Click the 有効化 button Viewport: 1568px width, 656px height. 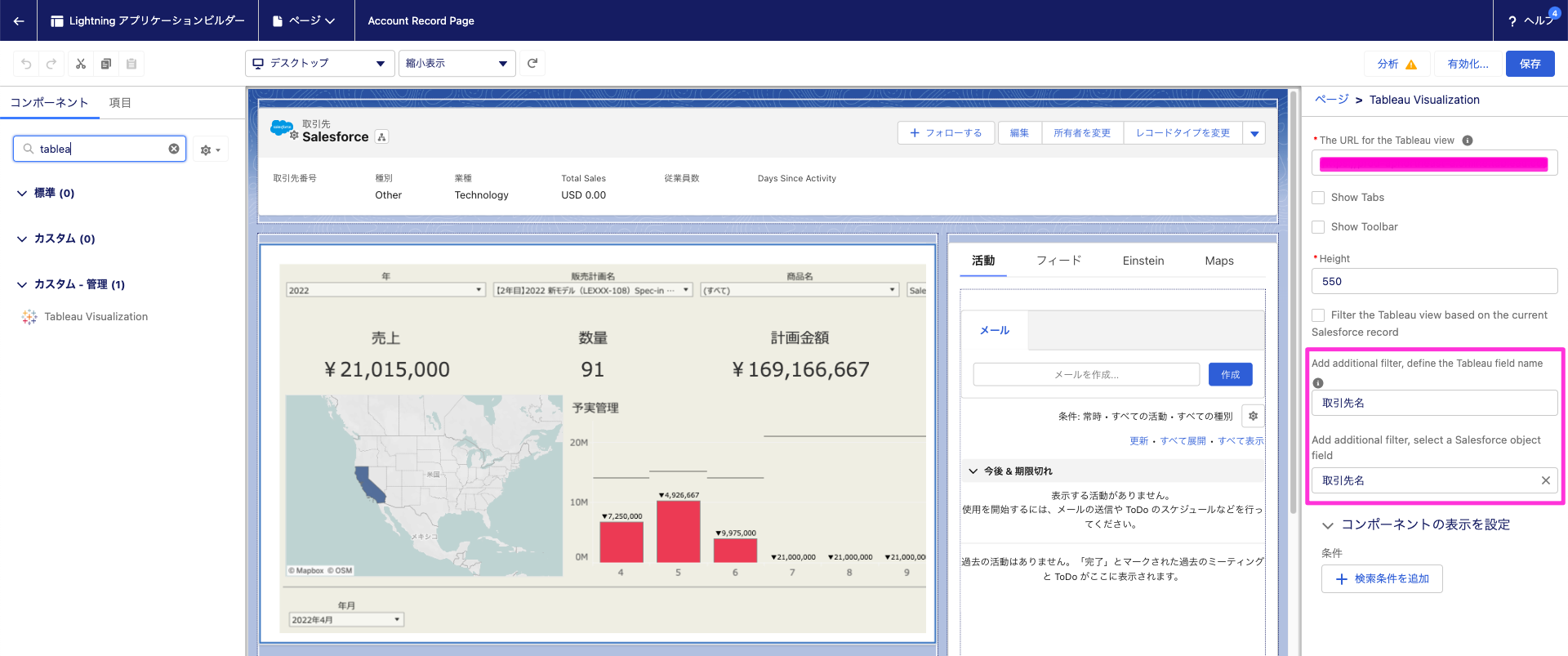(1468, 64)
